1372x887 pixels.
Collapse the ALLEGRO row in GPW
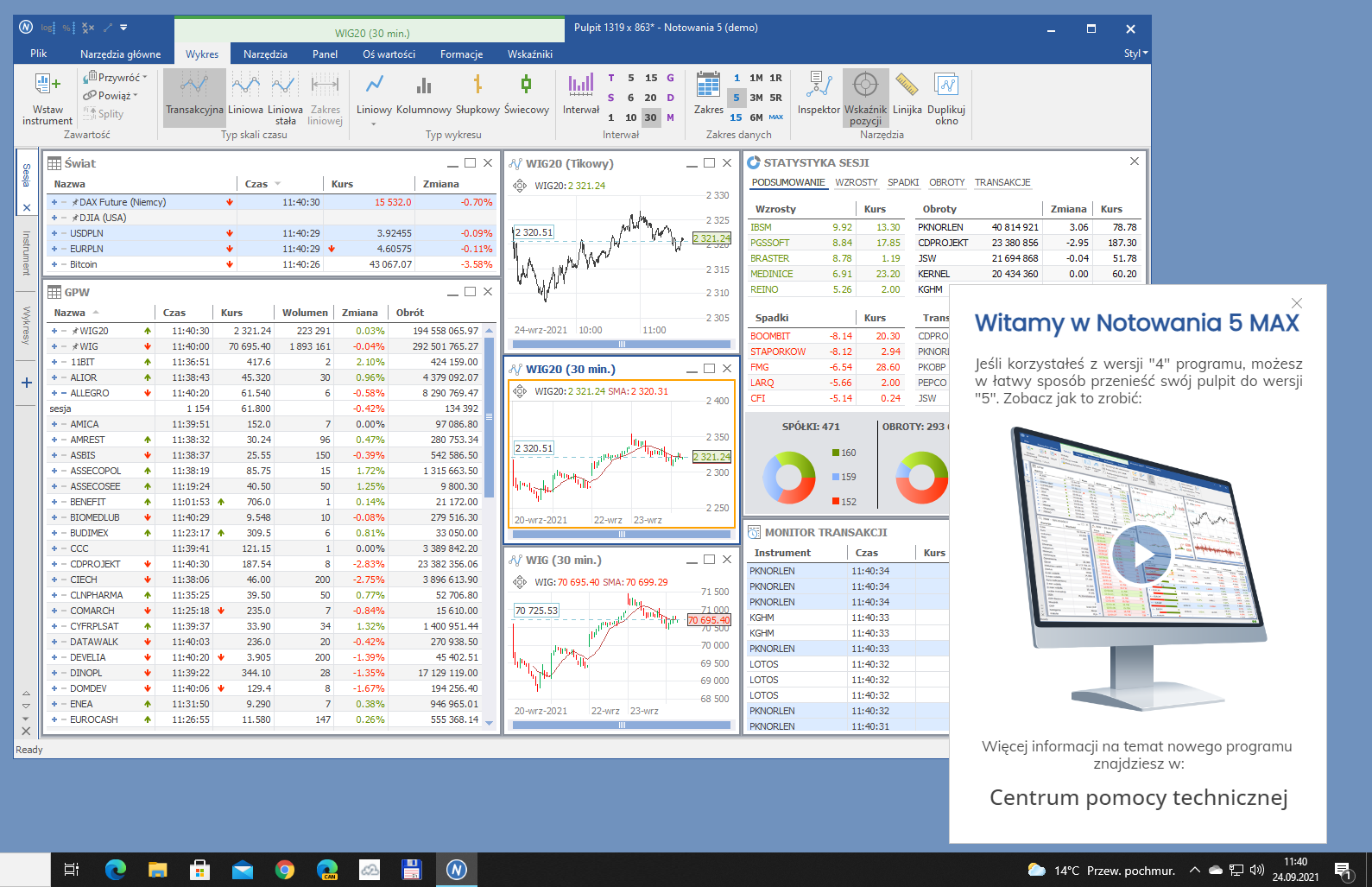tap(64, 393)
